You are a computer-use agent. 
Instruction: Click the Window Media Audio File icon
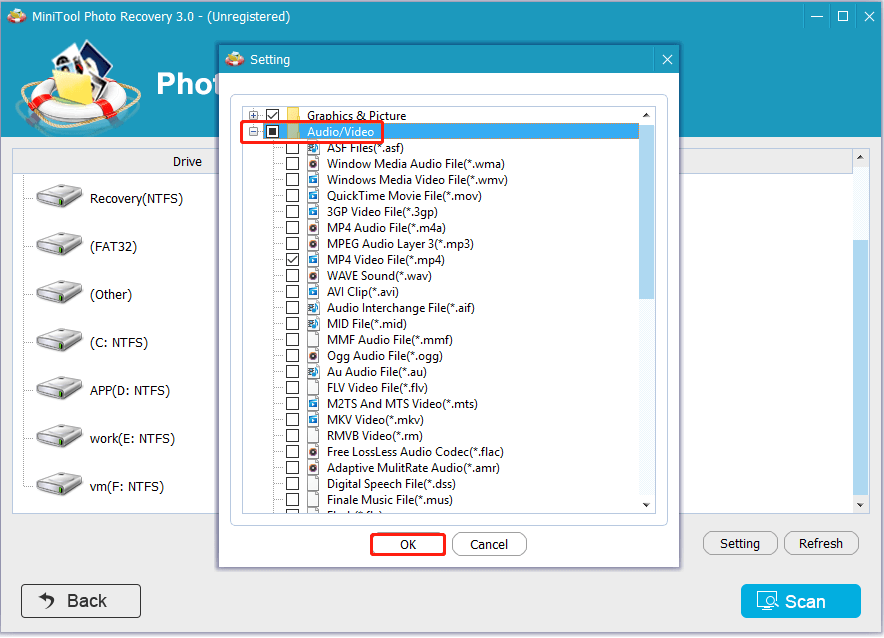click(x=313, y=164)
